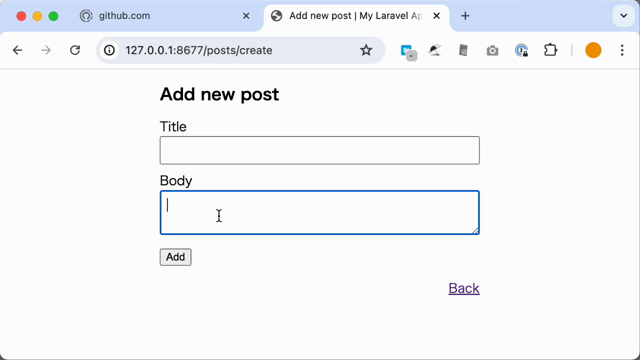Select the Add new post tab
Viewport: 640px width, 360px height.
click(x=356, y=16)
